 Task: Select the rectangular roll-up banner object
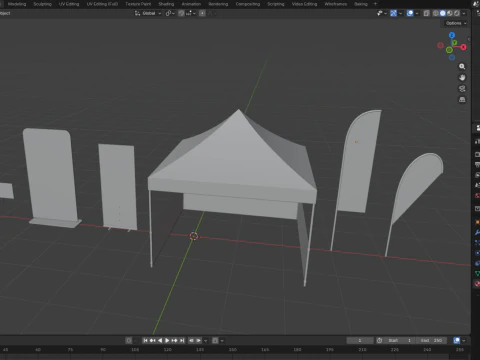tap(118, 187)
